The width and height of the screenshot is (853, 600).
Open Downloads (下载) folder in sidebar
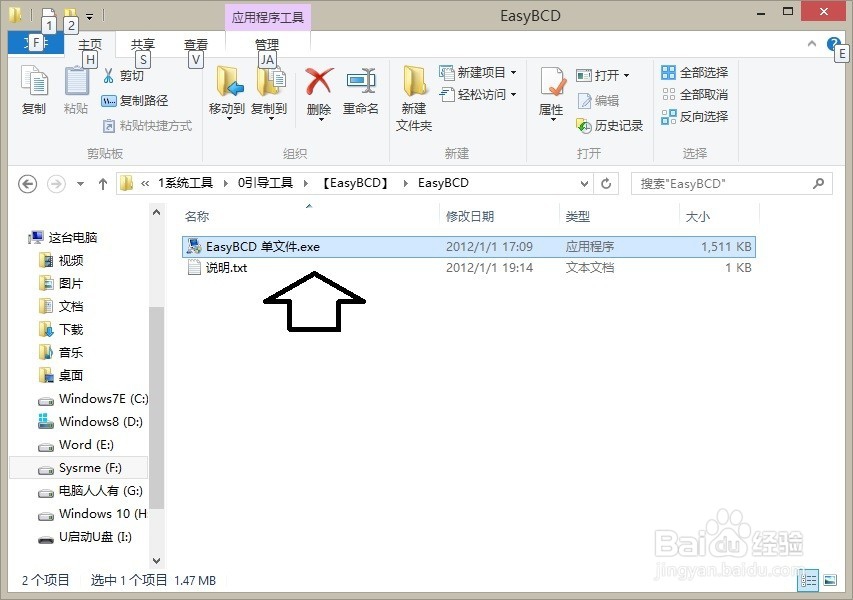[71, 330]
